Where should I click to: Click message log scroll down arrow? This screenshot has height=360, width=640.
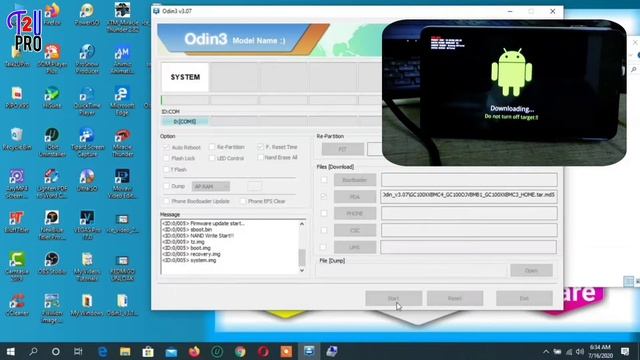pos(302,270)
